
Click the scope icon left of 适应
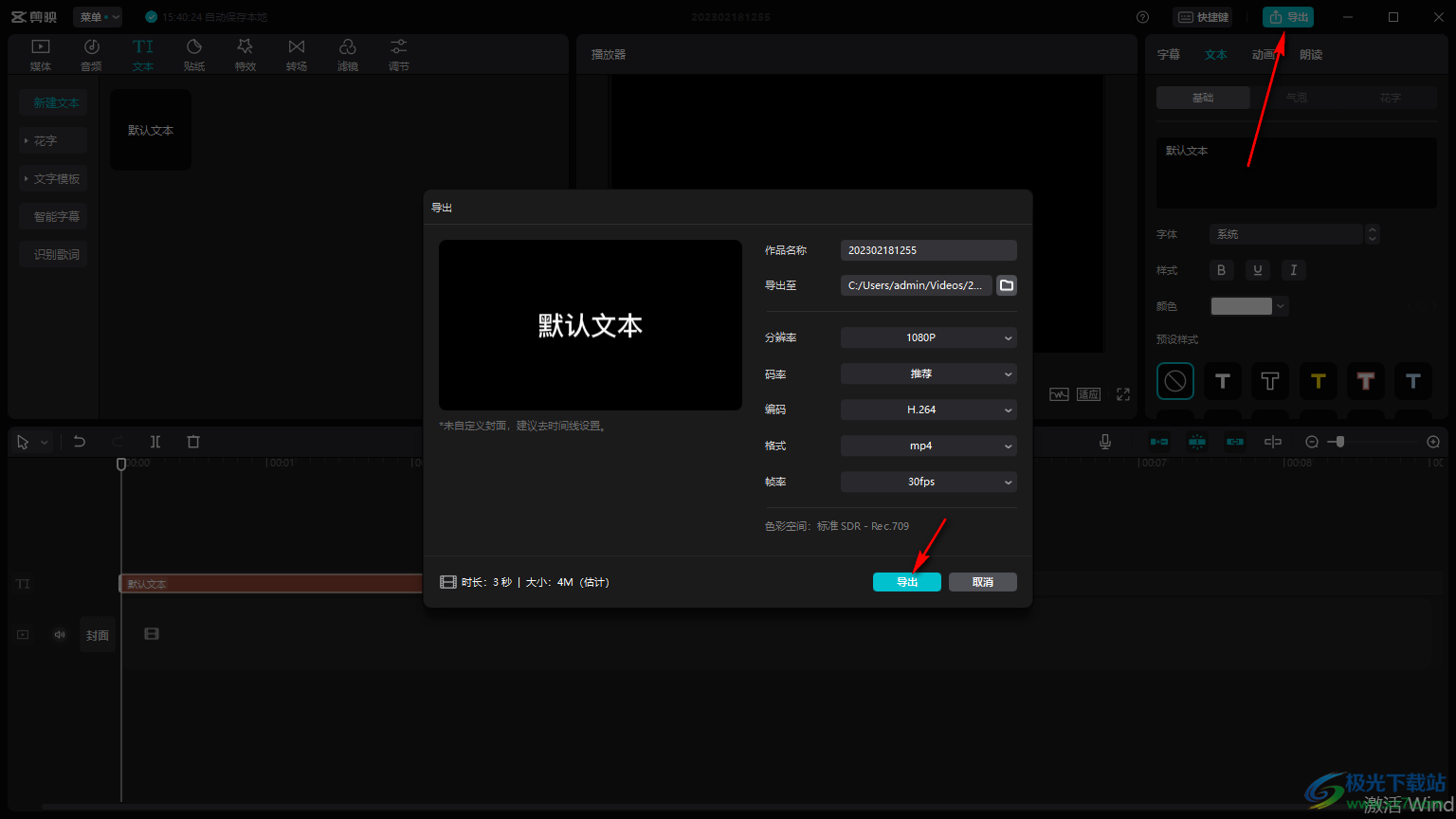(x=1059, y=394)
